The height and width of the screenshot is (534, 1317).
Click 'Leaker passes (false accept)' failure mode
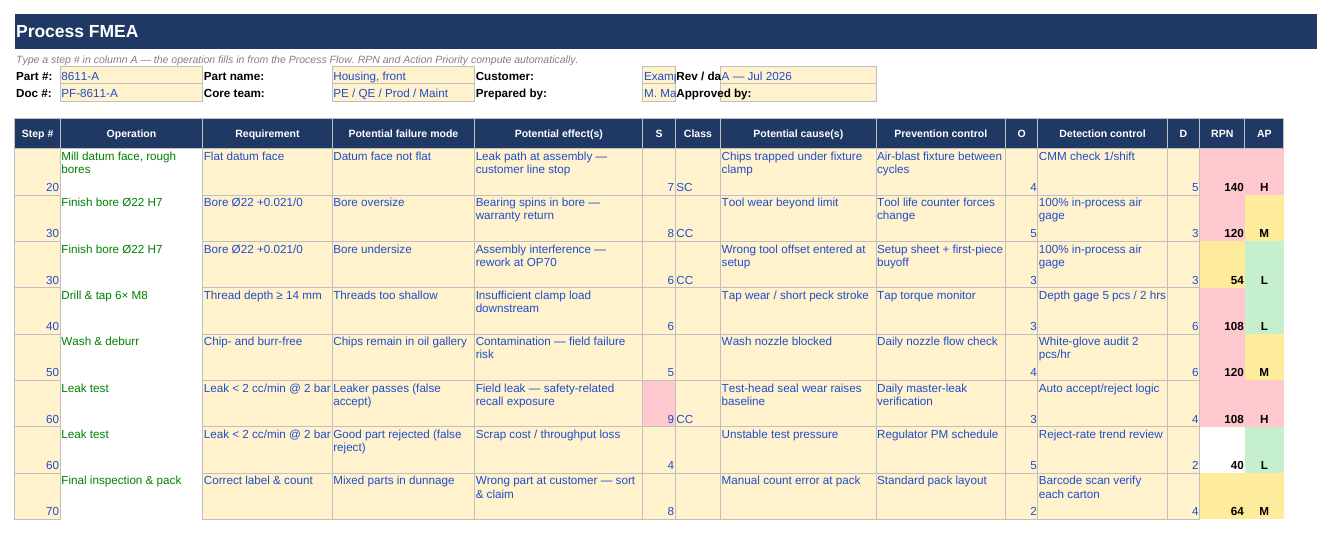(x=403, y=404)
